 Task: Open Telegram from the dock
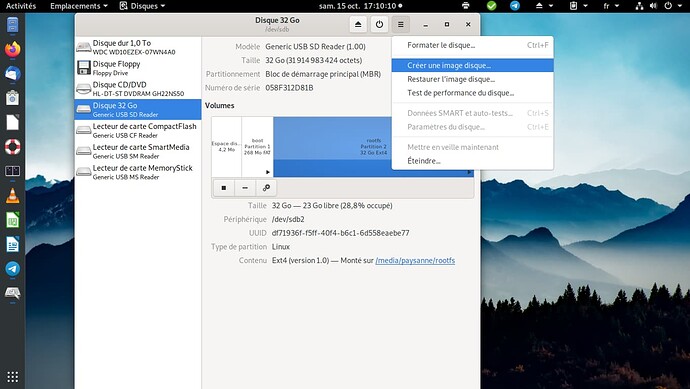point(12,268)
